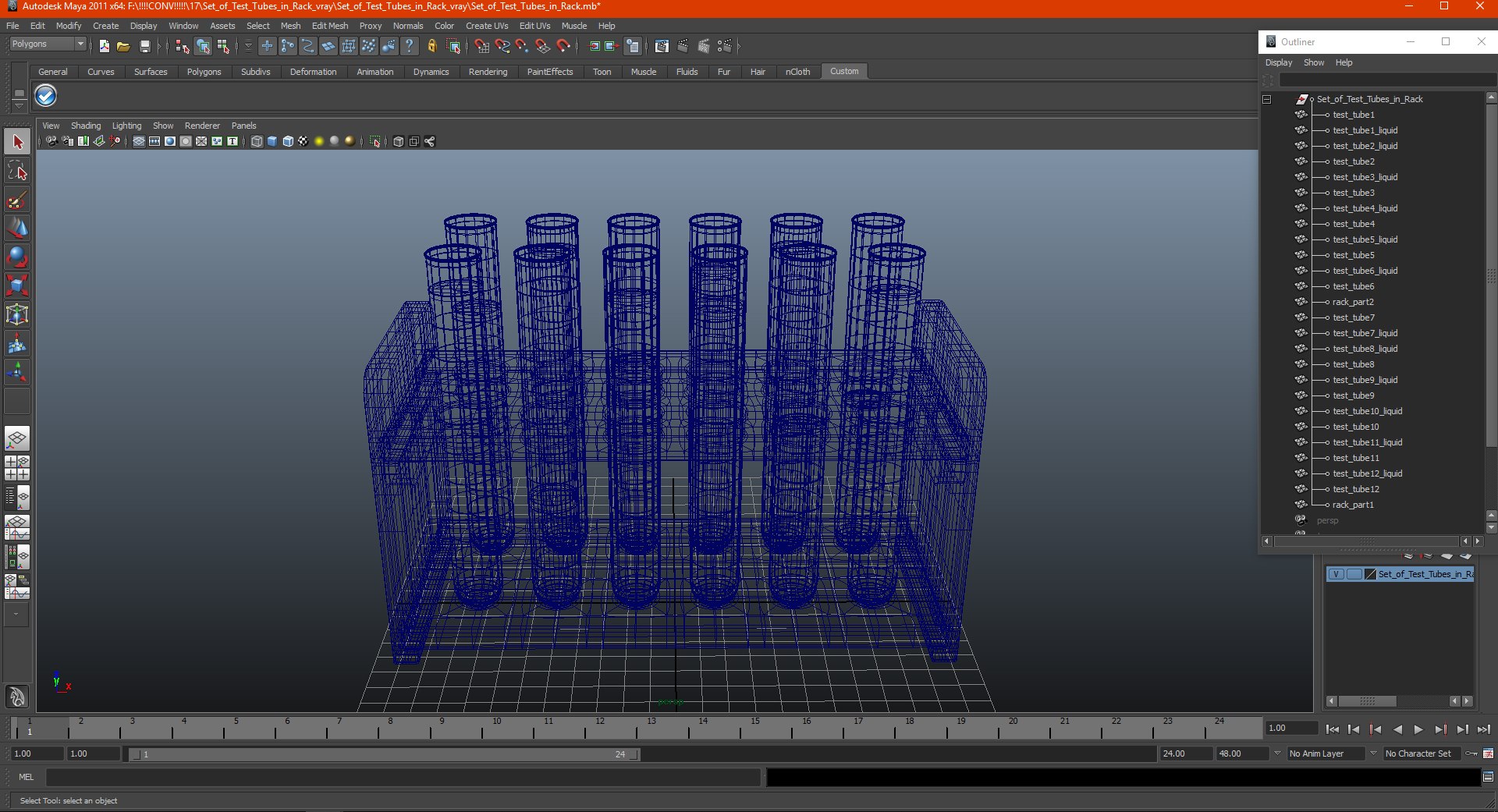Screen dimensions: 1498x812
Task: Click the Script Editor icon
Action: (1488, 777)
